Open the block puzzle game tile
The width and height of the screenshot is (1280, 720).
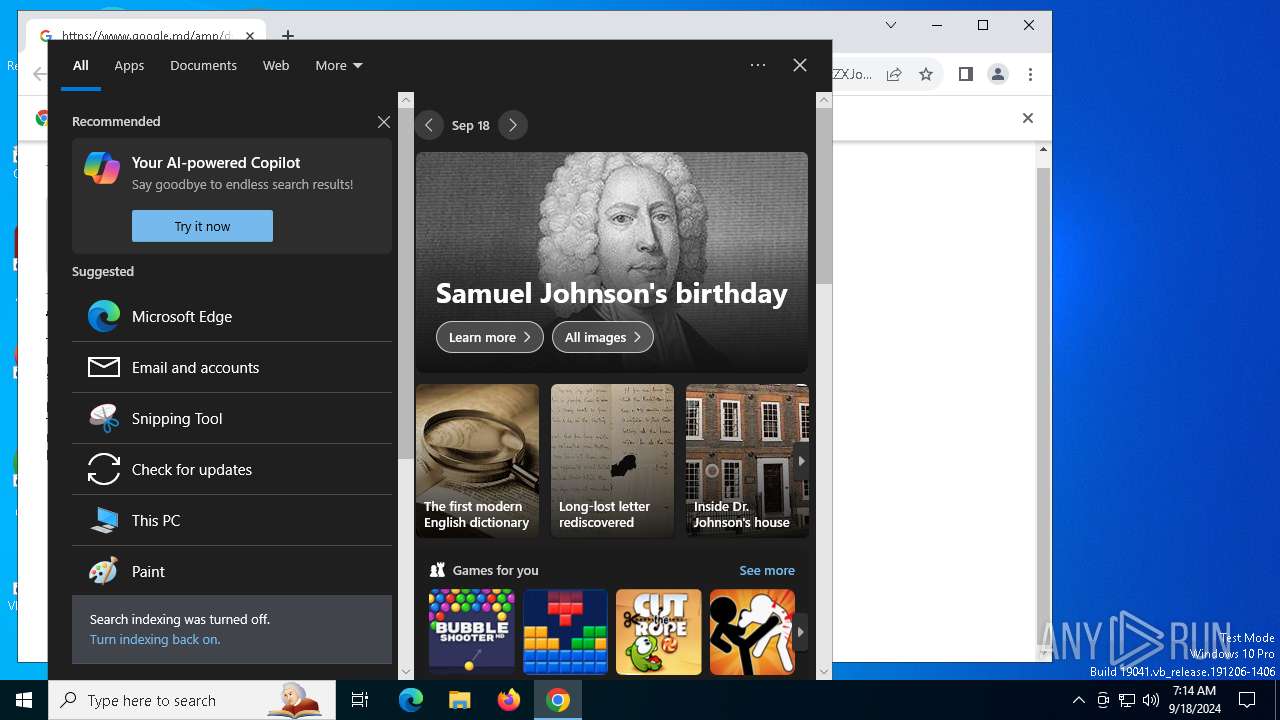pos(565,632)
